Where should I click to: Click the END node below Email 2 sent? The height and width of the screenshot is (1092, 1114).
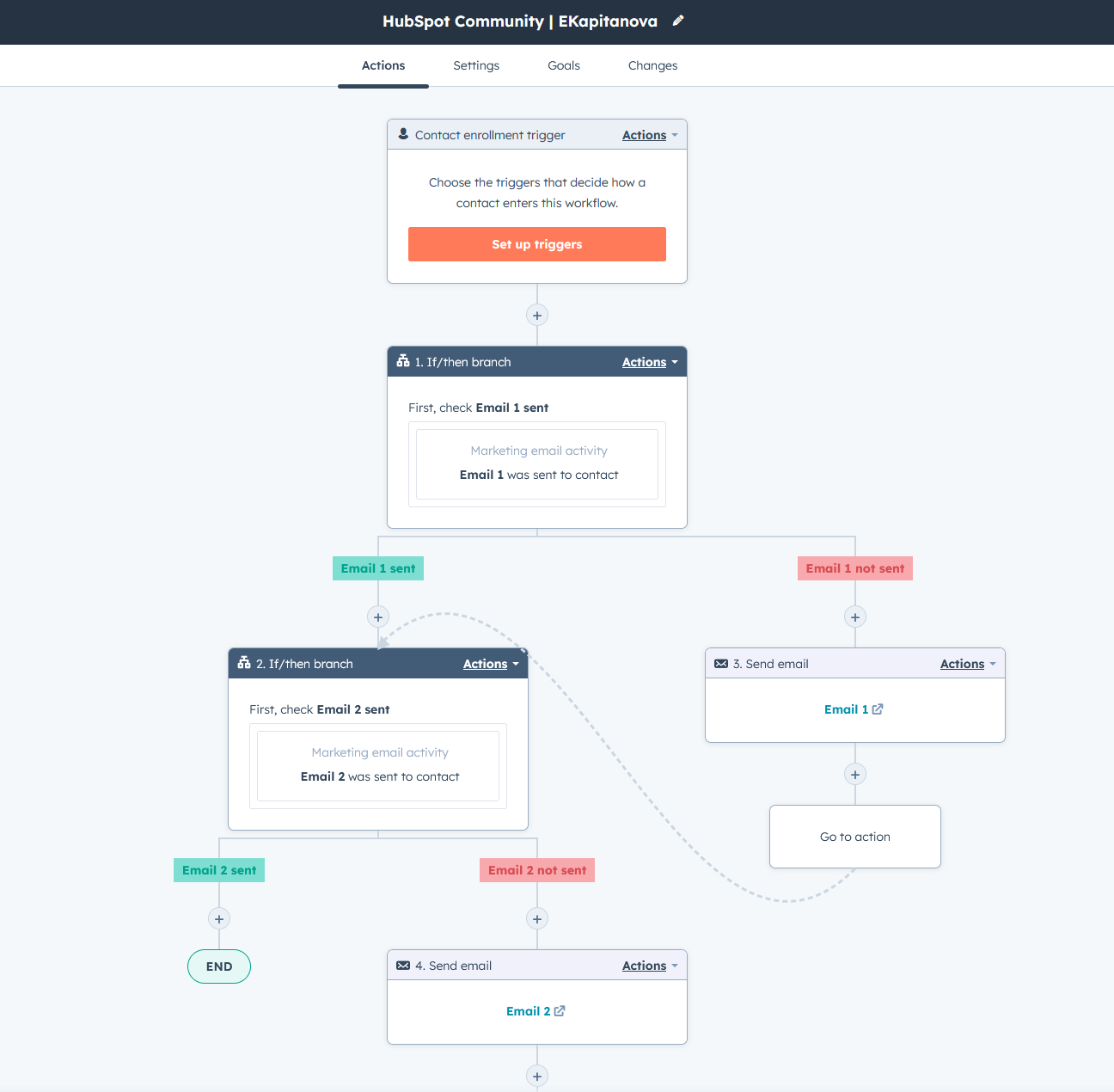tap(219, 966)
